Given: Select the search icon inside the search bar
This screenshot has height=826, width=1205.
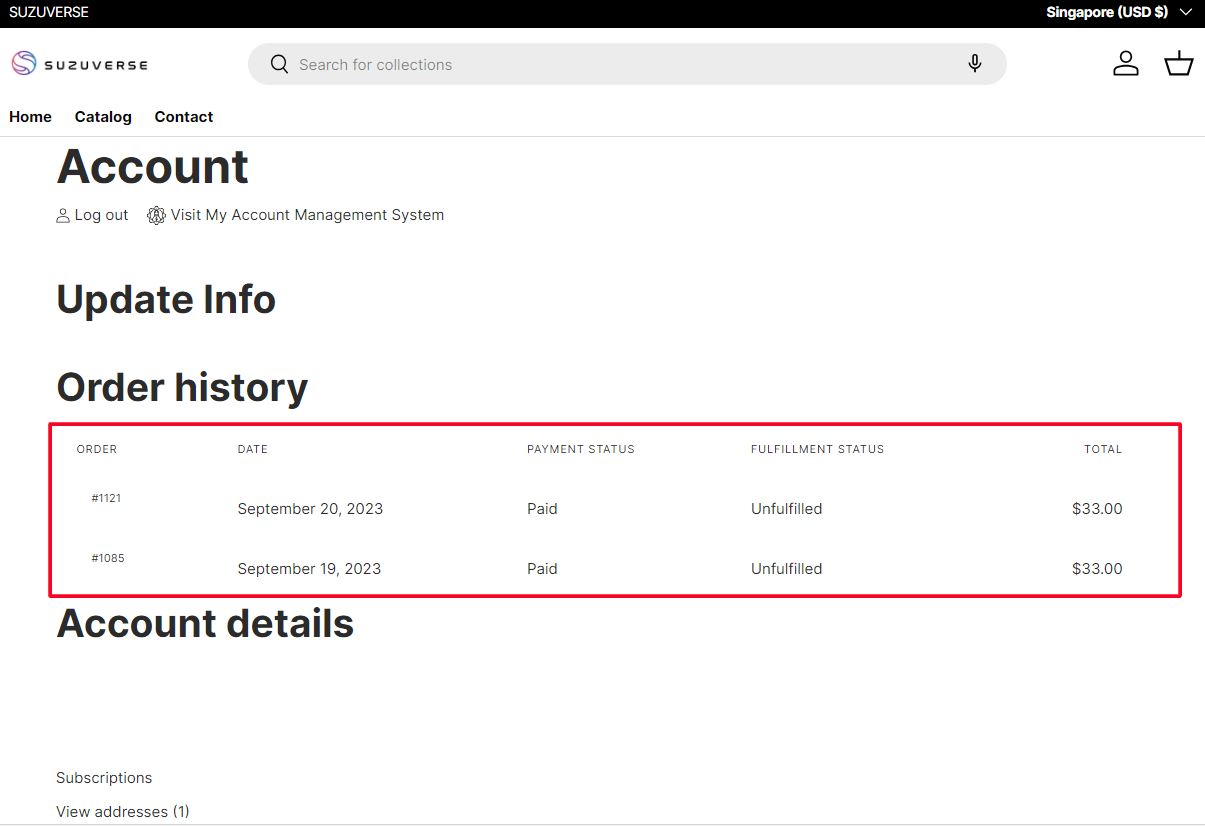Looking at the screenshot, I should pyautogui.click(x=279, y=64).
